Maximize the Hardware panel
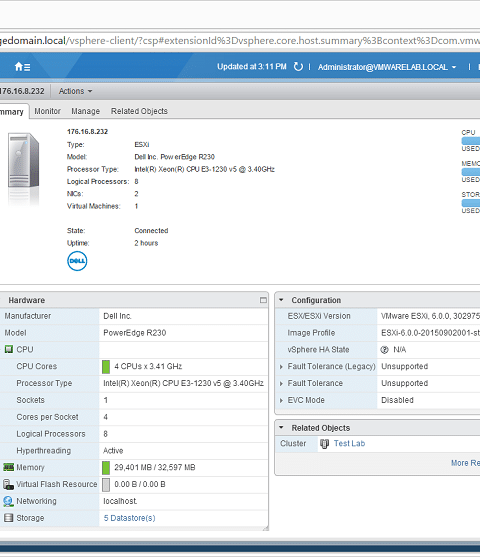The height and width of the screenshot is (557, 480). pos(263,300)
